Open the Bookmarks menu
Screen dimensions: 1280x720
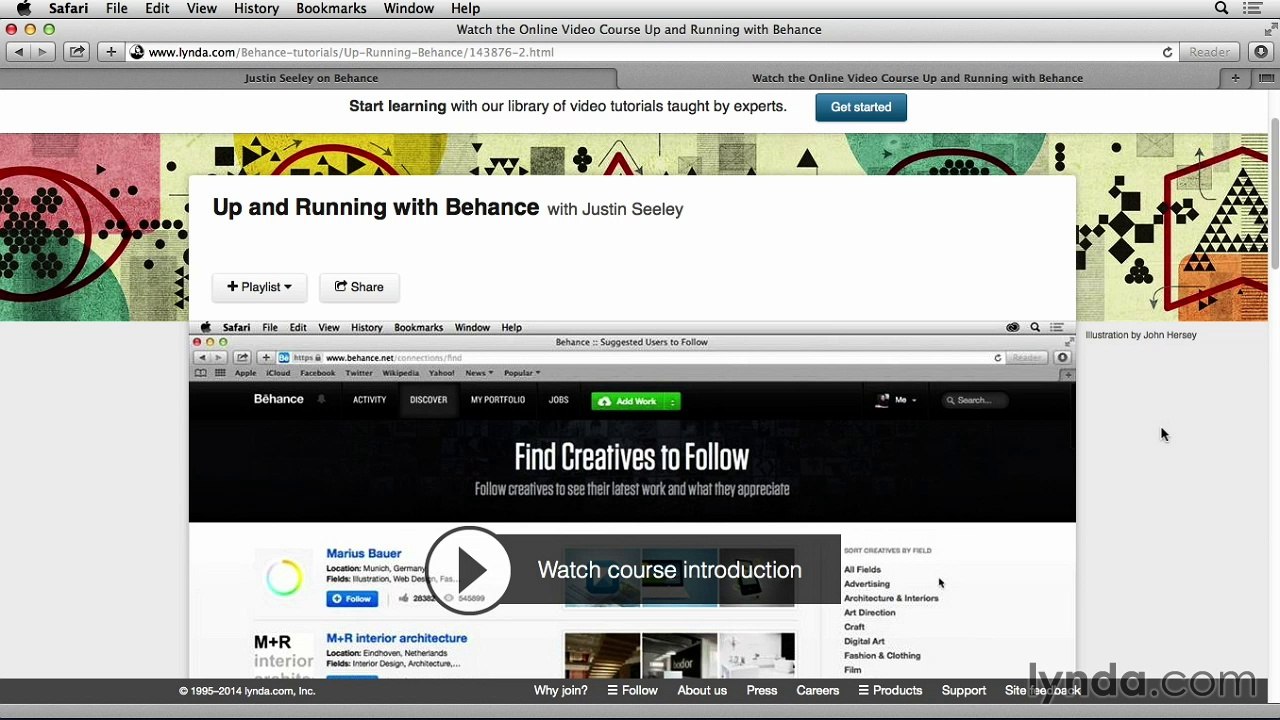(x=332, y=8)
